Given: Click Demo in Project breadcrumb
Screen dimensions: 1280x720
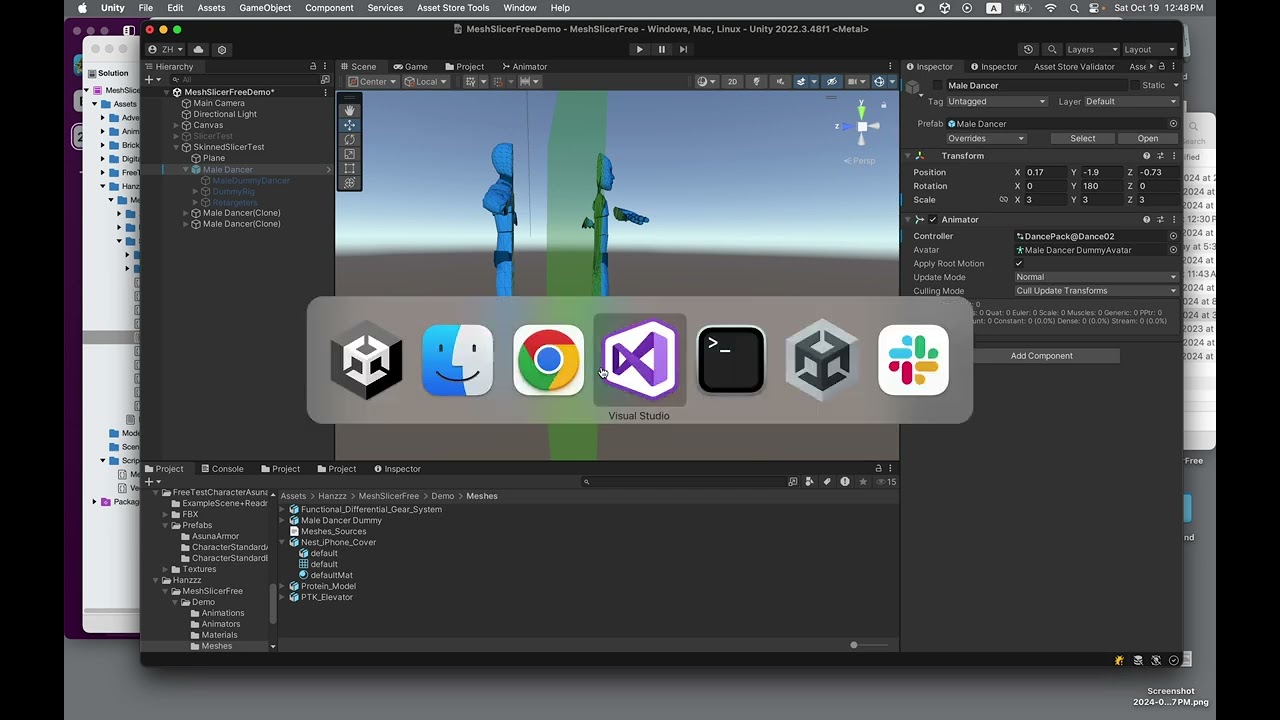Looking at the screenshot, I should (x=443, y=496).
